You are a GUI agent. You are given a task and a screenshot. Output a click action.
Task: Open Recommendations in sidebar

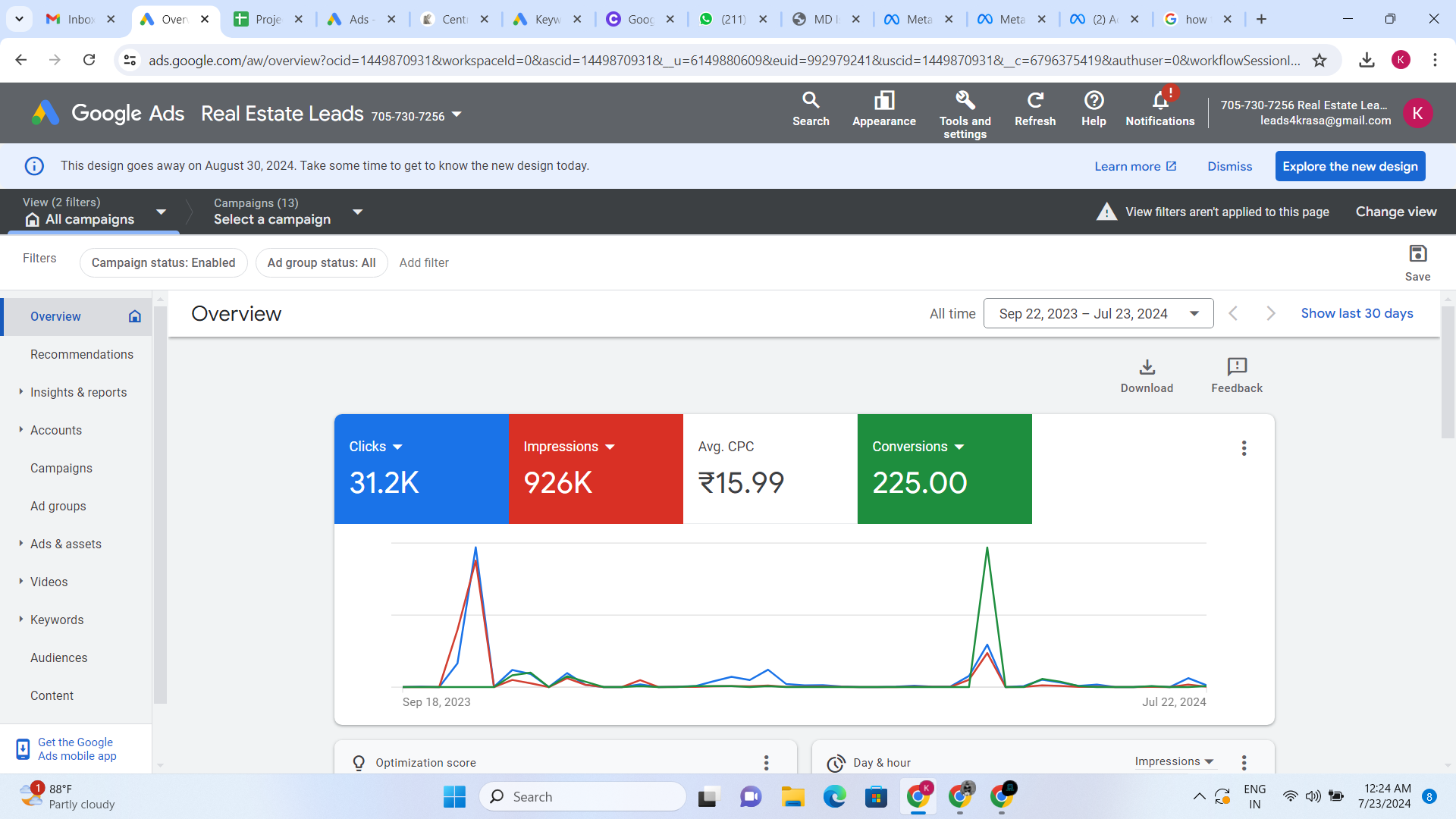click(x=82, y=354)
